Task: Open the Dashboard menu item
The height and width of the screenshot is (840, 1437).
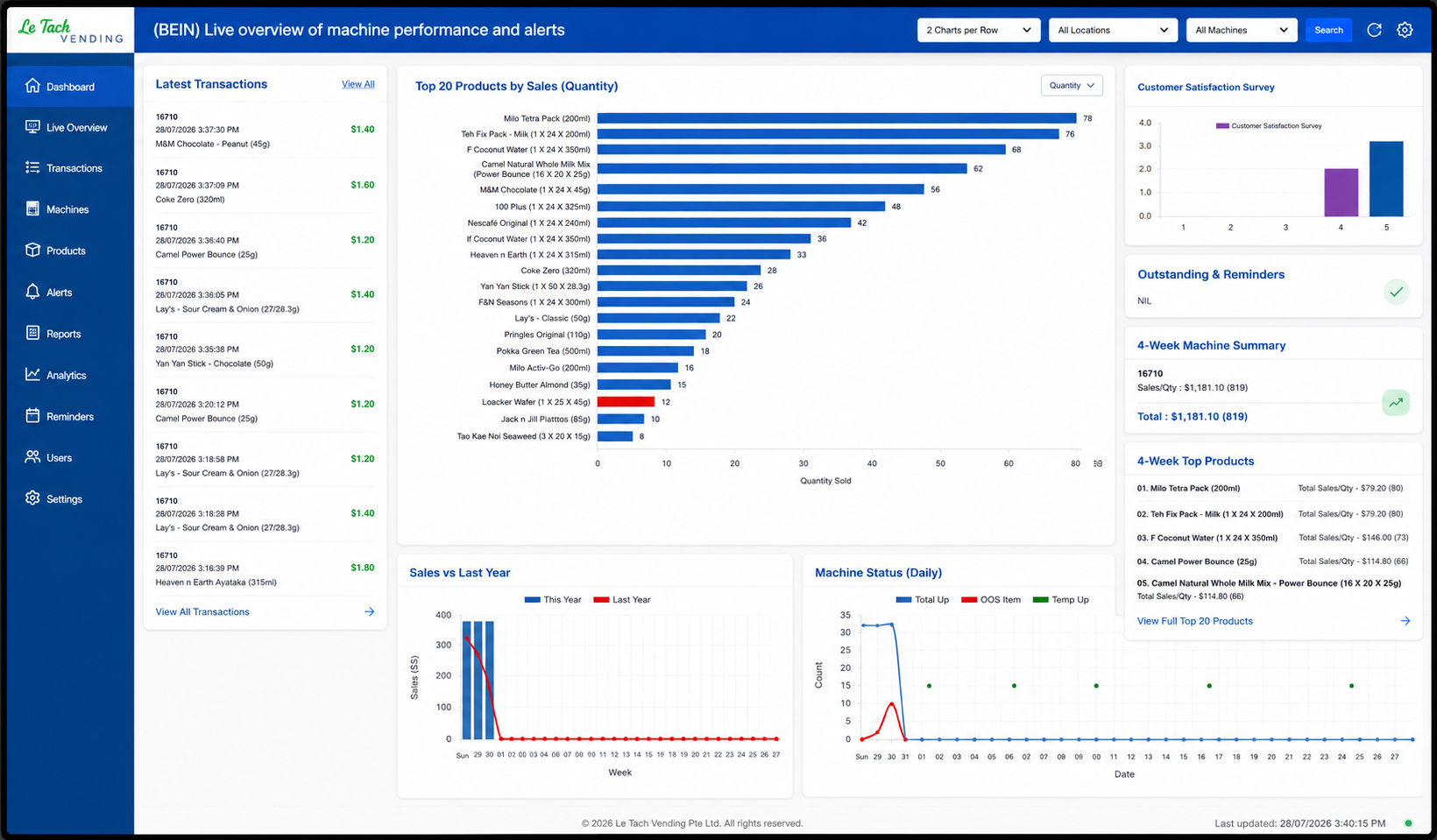Action: pos(70,87)
